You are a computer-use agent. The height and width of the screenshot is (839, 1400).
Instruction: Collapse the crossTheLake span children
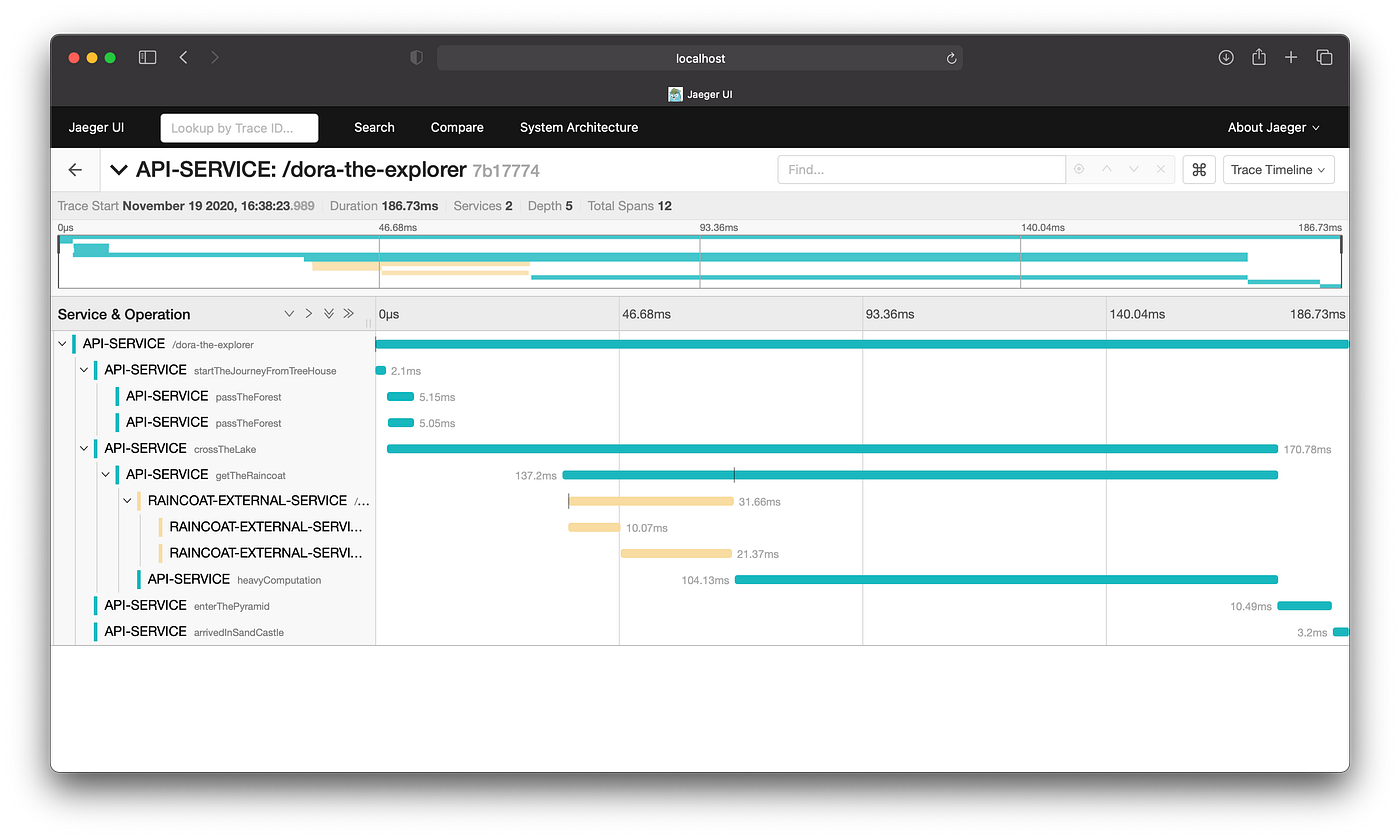coord(84,448)
